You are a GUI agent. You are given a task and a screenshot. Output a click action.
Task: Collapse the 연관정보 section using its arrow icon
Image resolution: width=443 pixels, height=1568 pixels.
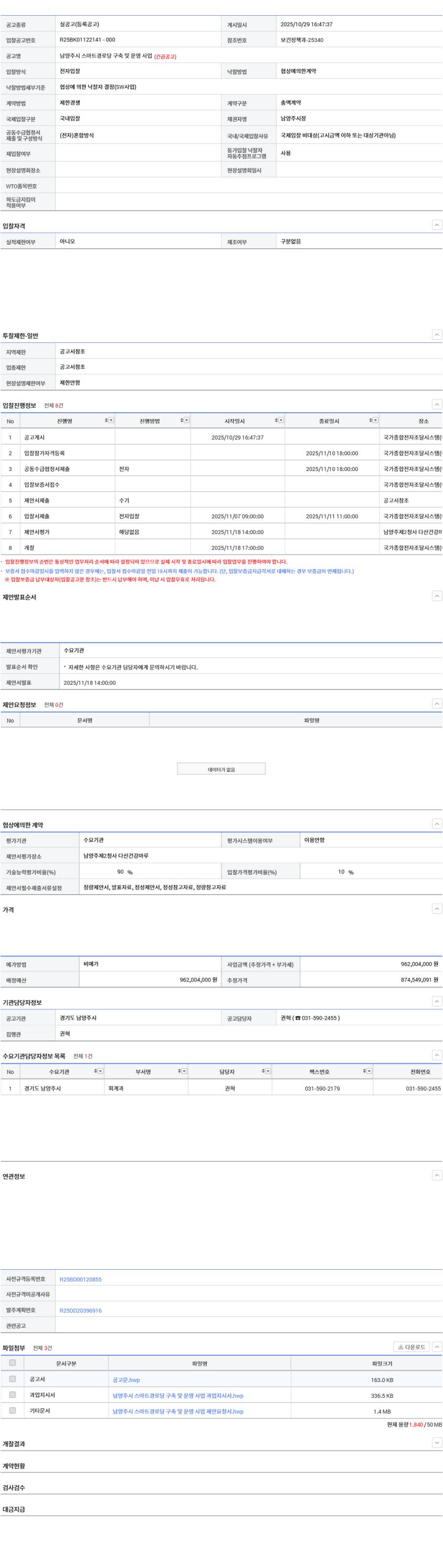pos(436,1175)
